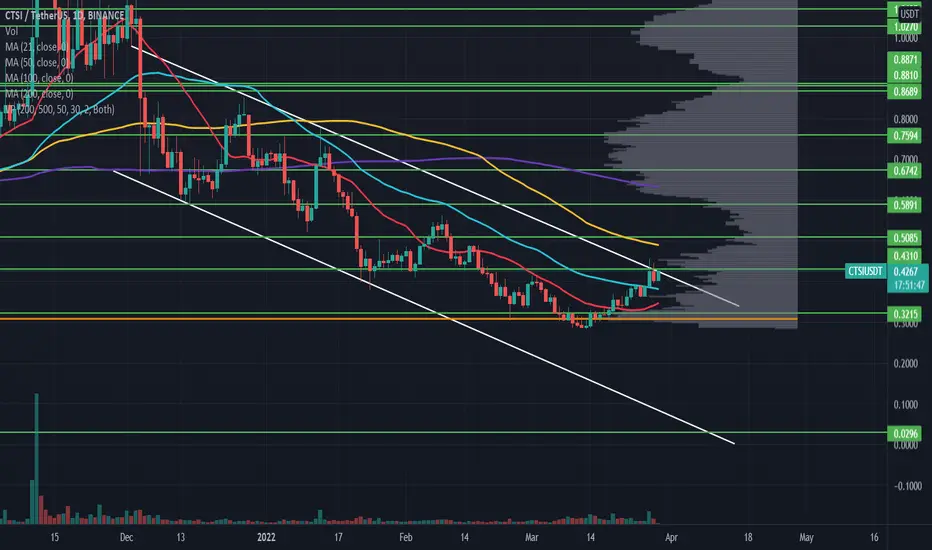Screen dimensions: 932x550
Task: Click the Feb date on time axis
Action: tap(405, 538)
